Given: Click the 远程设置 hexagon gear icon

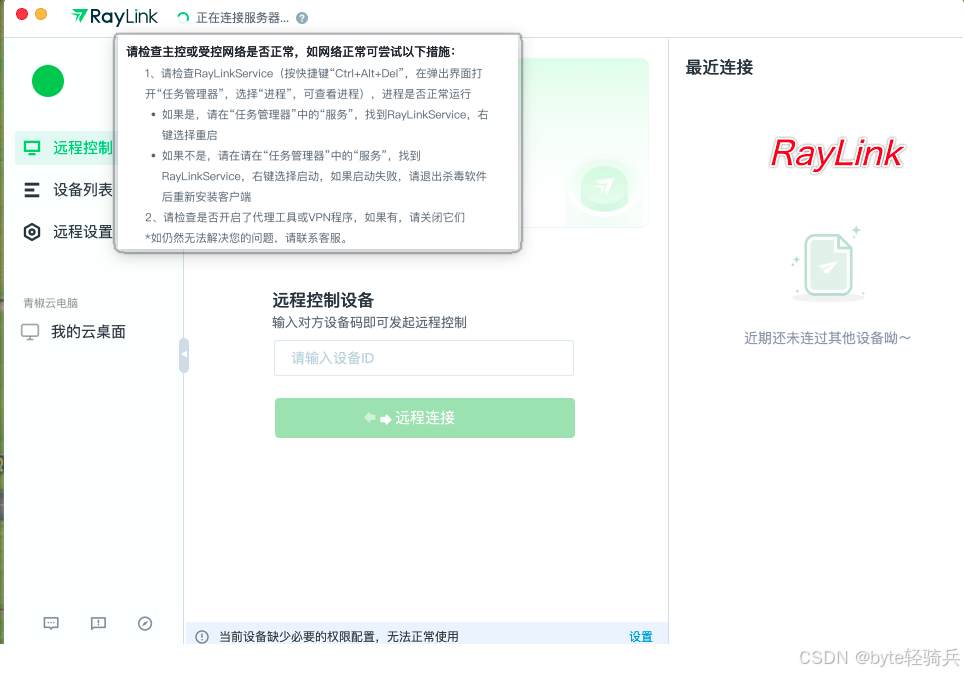Looking at the screenshot, I should click(x=32, y=232).
